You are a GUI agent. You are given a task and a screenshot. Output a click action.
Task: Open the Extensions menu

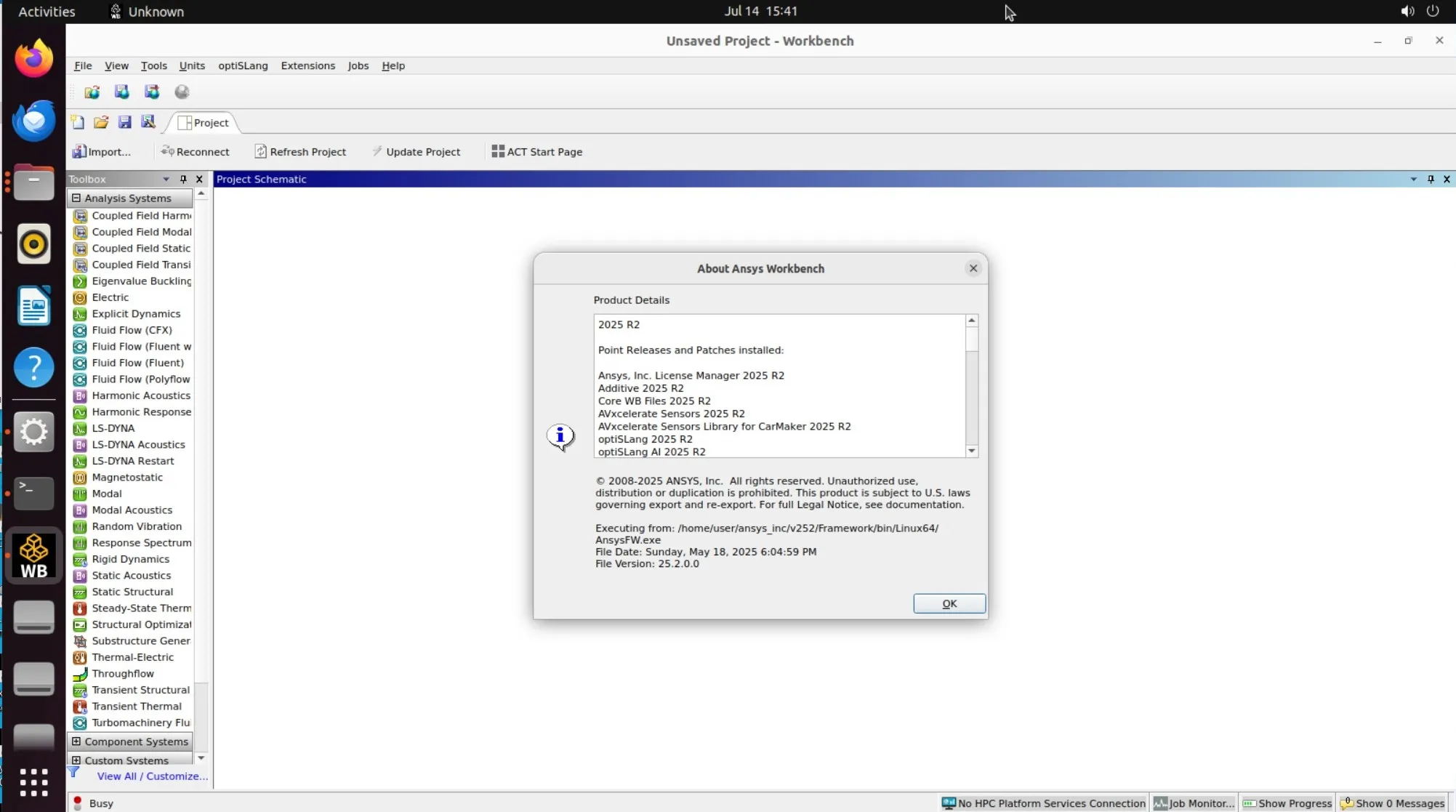click(x=308, y=65)
